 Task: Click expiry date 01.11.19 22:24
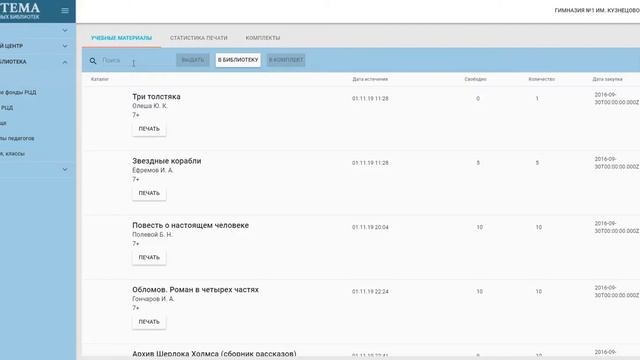tap(370, 292)
